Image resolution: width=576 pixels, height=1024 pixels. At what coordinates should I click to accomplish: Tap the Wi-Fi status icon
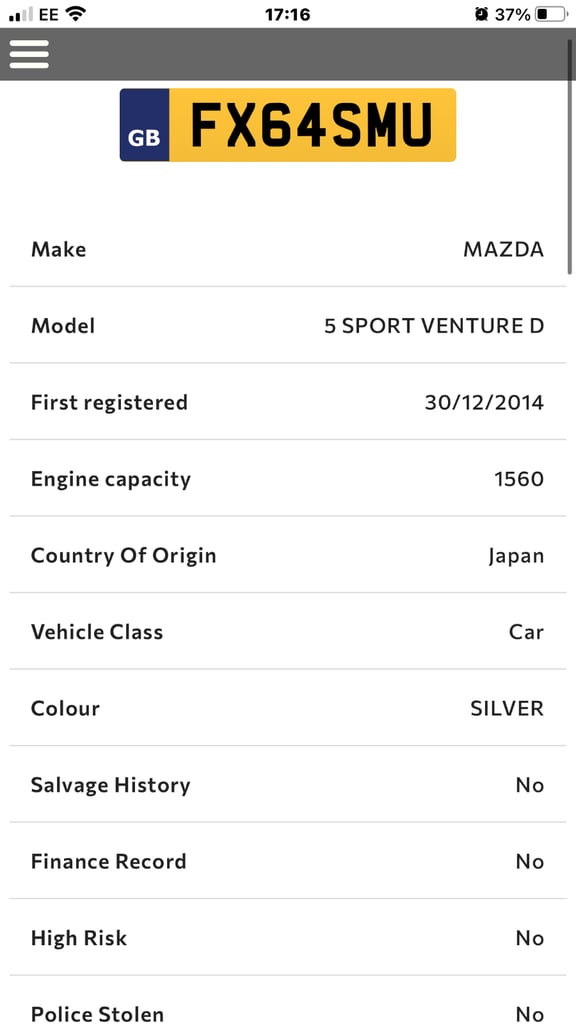(x=76, y=14)
